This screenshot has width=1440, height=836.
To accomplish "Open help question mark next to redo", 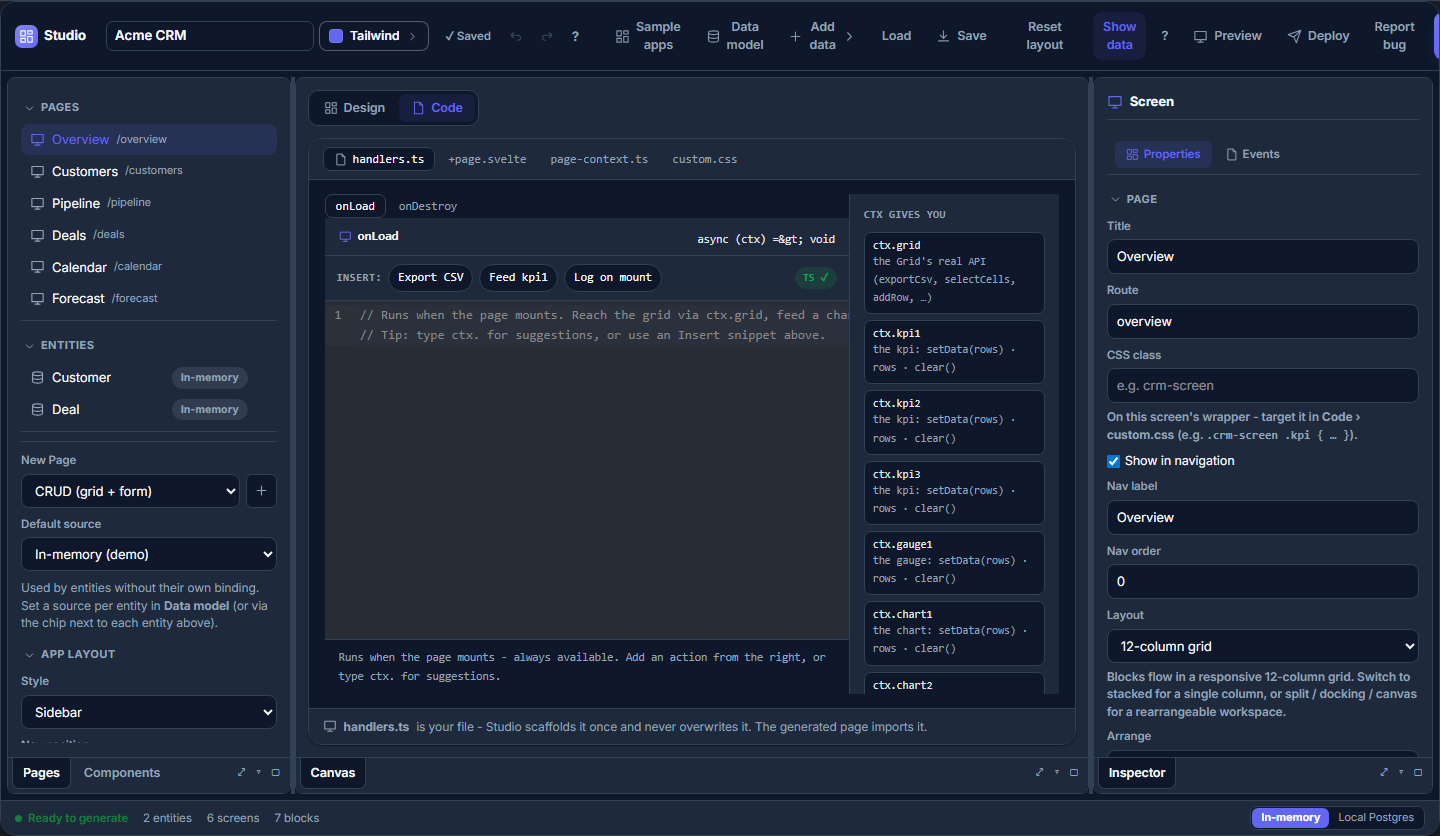I will [x=575, y=36].
